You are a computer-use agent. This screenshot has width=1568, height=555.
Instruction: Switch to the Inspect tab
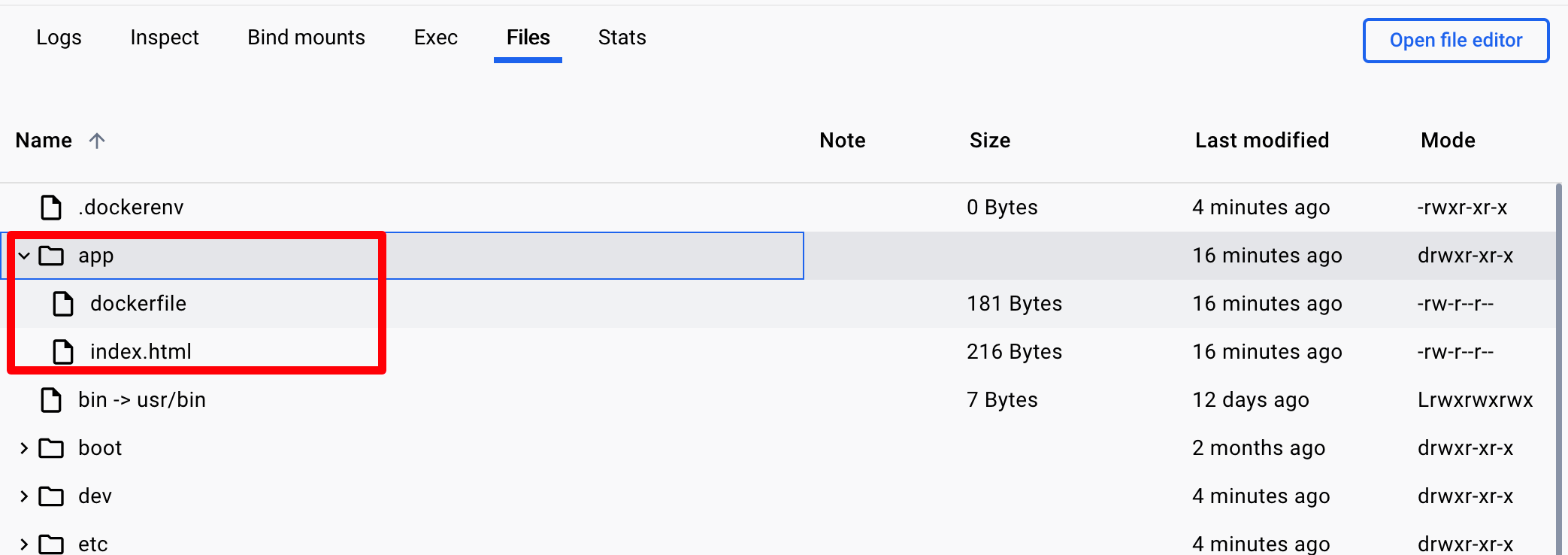(x=165, y=38)
